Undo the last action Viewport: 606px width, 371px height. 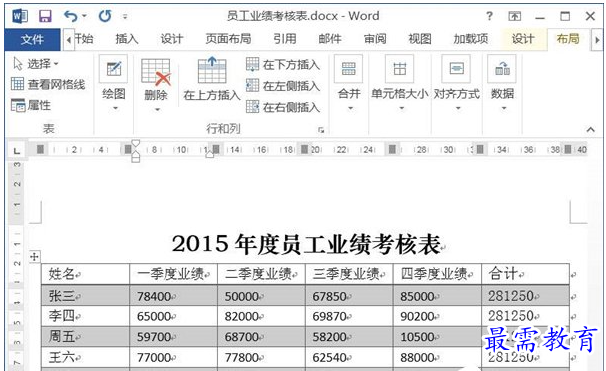71,16
